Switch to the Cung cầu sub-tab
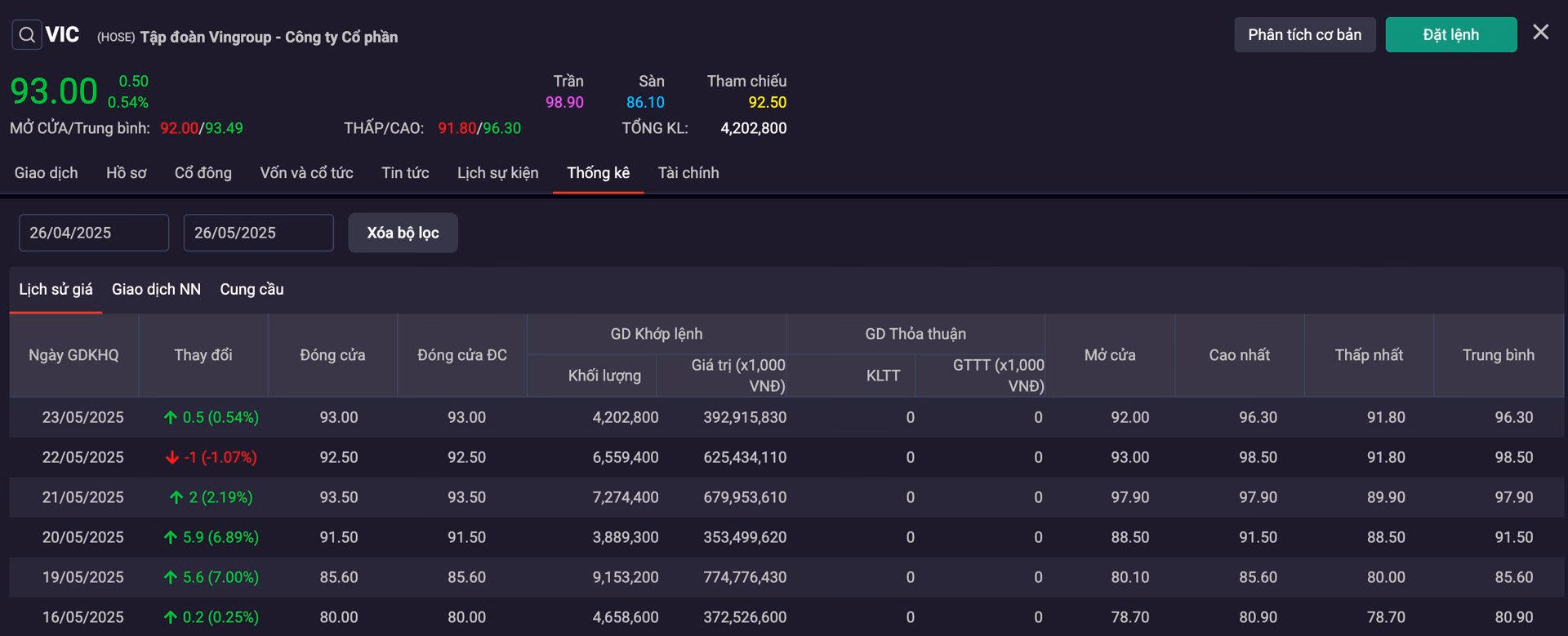 [252, 290]
